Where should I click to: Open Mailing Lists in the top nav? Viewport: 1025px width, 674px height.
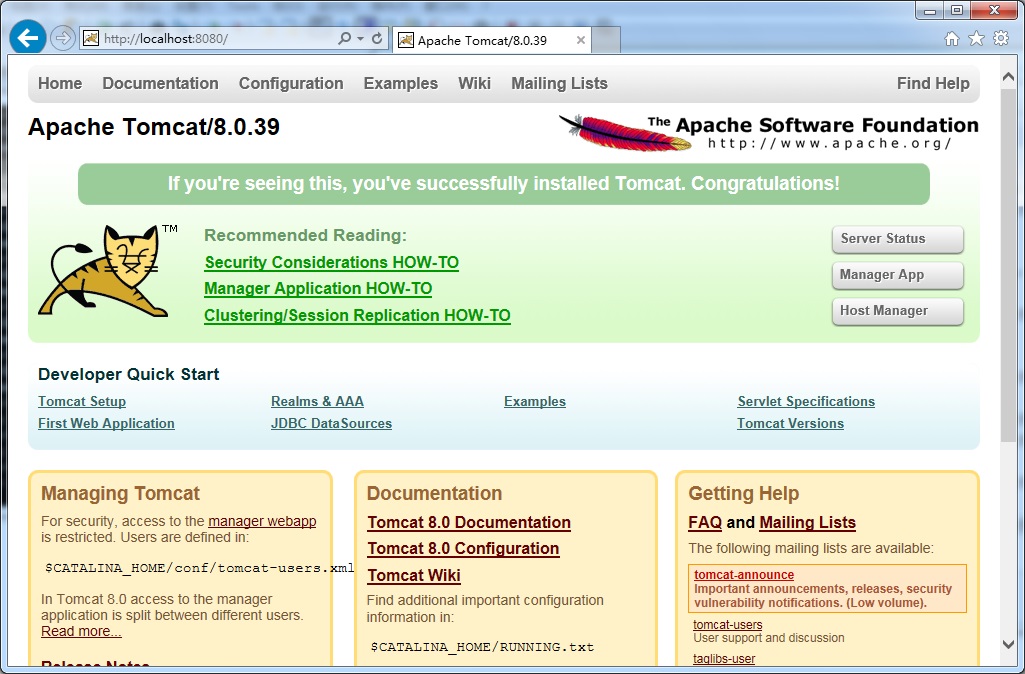[x=560, y=83]
